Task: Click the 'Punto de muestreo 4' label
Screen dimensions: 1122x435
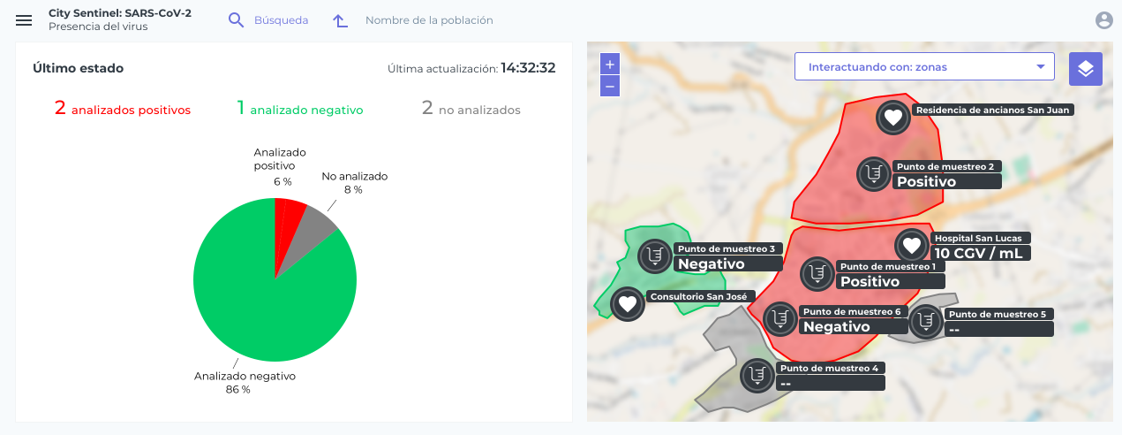Action: click(829, 368)
